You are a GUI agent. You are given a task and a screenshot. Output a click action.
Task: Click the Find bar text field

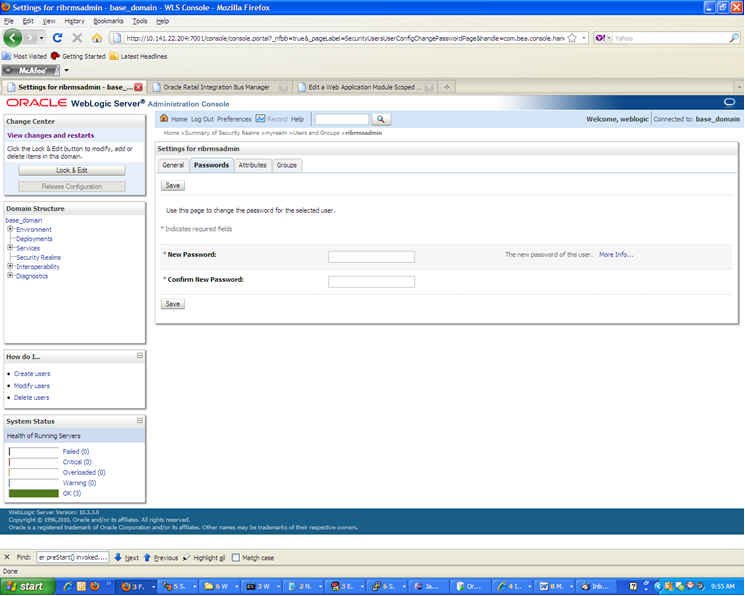tap(73, 557)
